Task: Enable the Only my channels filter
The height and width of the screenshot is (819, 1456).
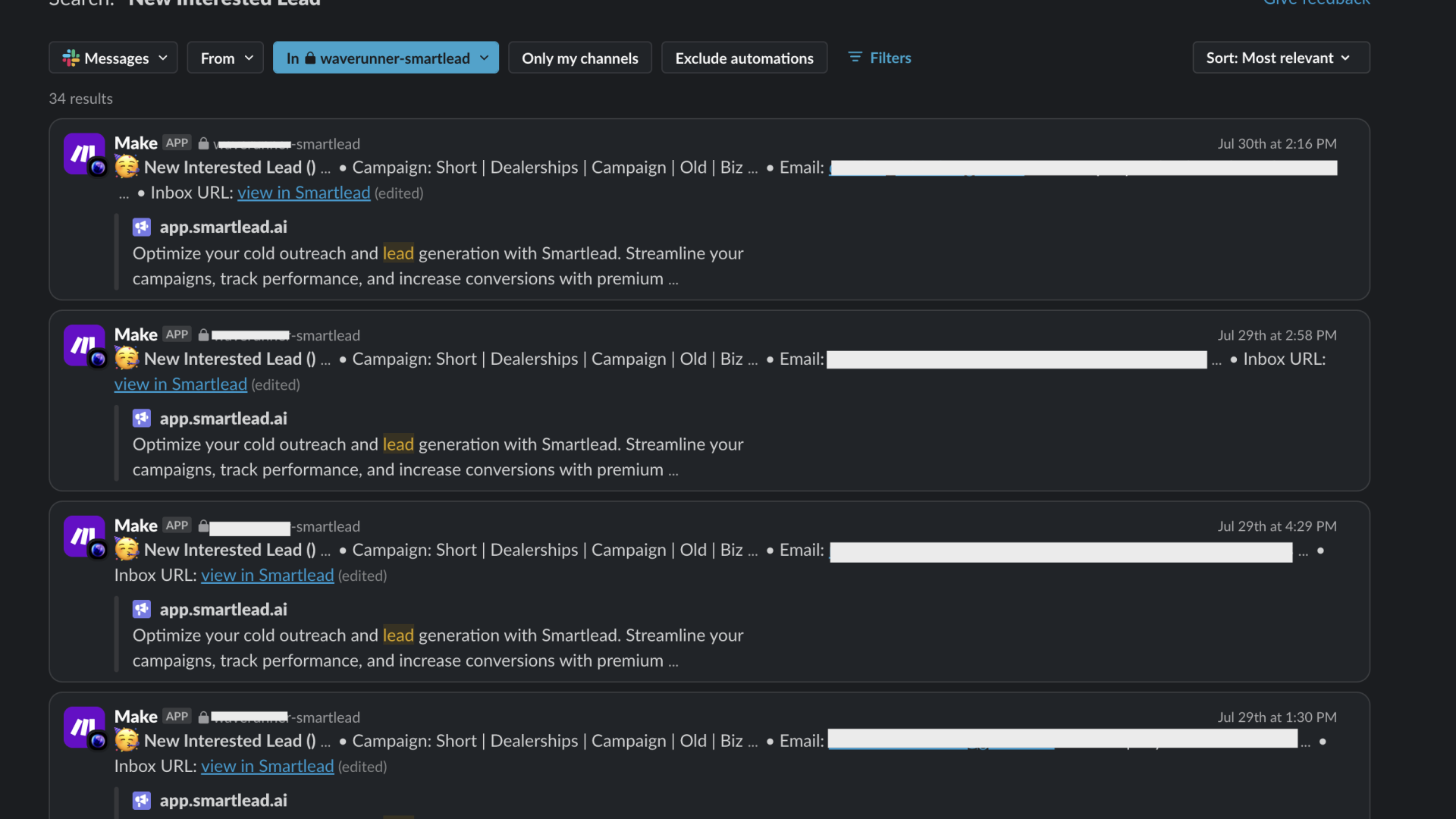Action: point(579,57)
